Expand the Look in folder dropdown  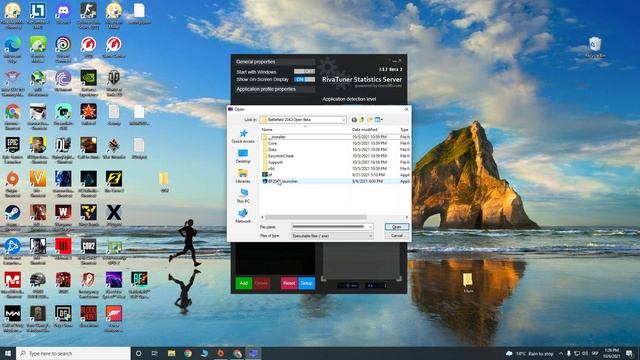(343, 120)
